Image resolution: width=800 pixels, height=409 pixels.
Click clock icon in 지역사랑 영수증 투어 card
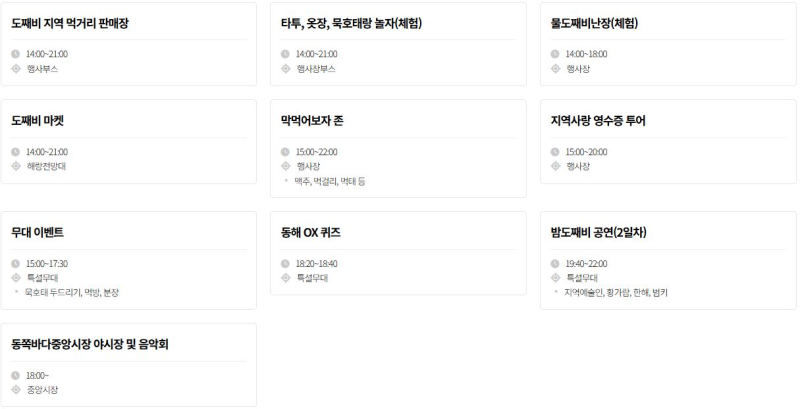(555, 152)
